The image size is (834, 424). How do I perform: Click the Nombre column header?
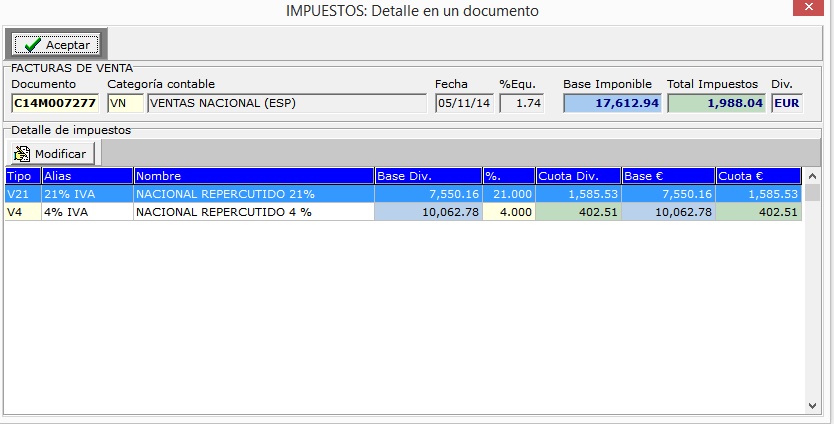(253, 176)
